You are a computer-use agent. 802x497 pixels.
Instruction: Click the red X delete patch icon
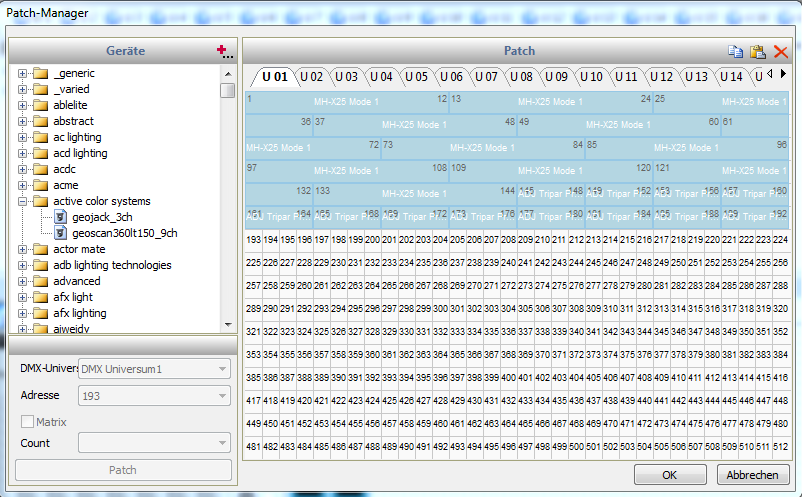781,52
